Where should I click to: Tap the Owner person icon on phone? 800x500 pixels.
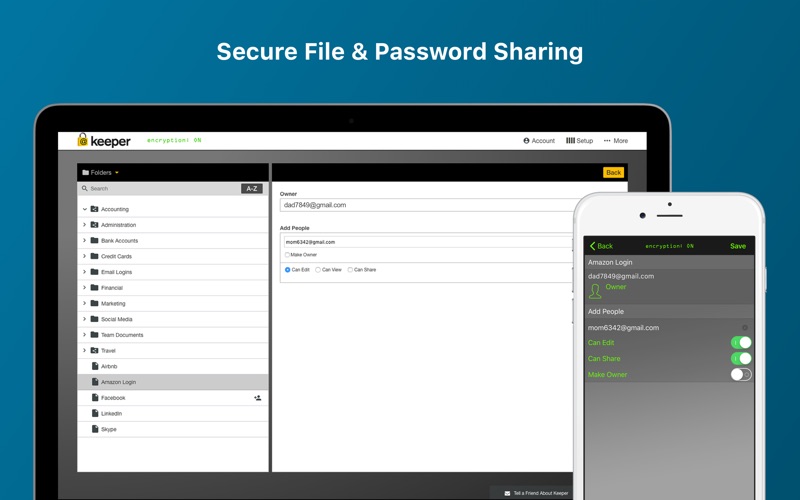(595, 291)
